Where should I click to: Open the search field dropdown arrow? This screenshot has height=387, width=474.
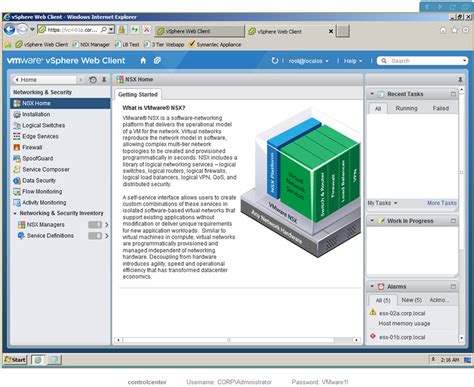pyautogui.click(x=464, y=61)
